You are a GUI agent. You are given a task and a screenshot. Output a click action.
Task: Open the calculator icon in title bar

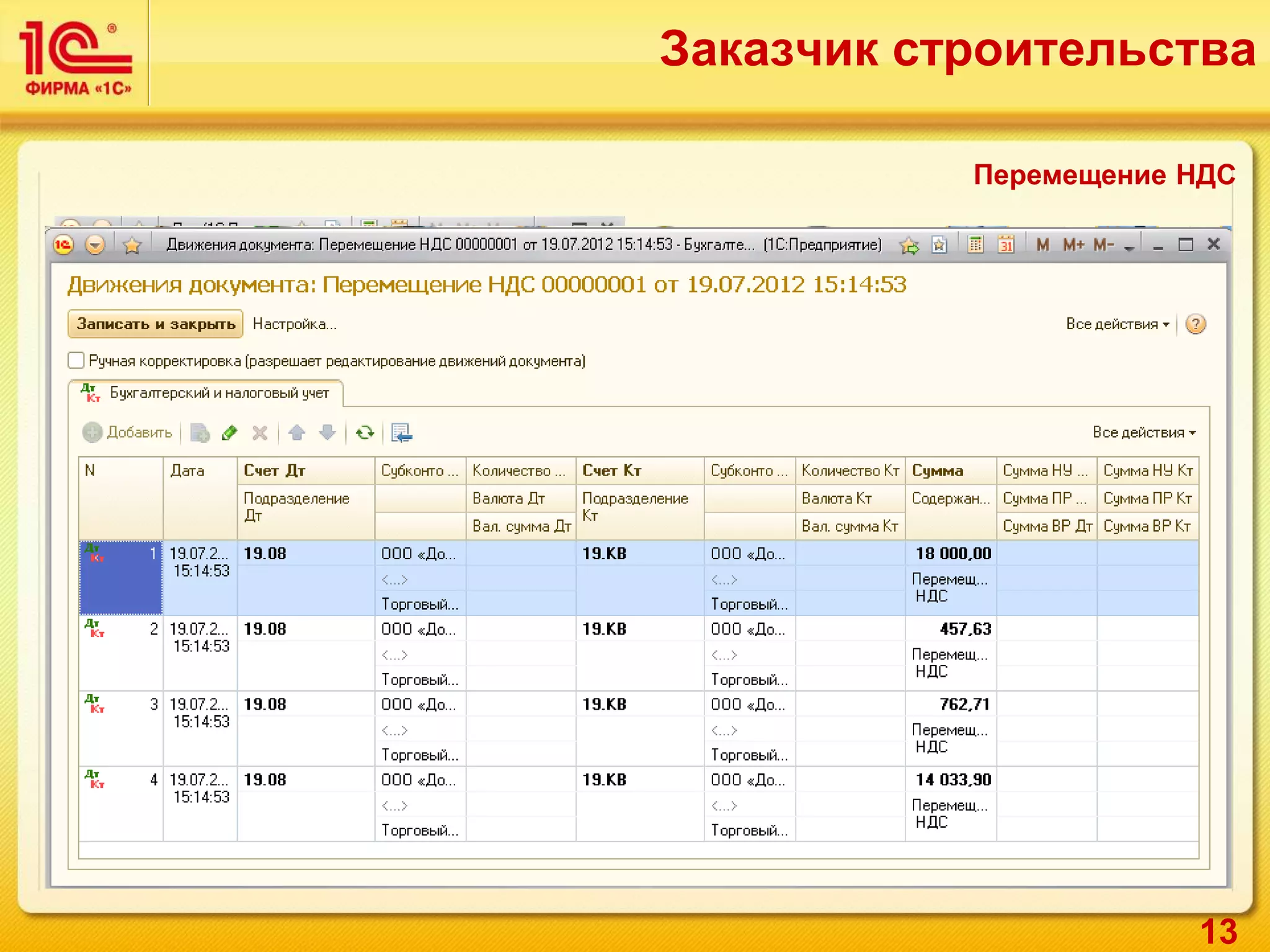pyautogui.click(x=975, y=245)
